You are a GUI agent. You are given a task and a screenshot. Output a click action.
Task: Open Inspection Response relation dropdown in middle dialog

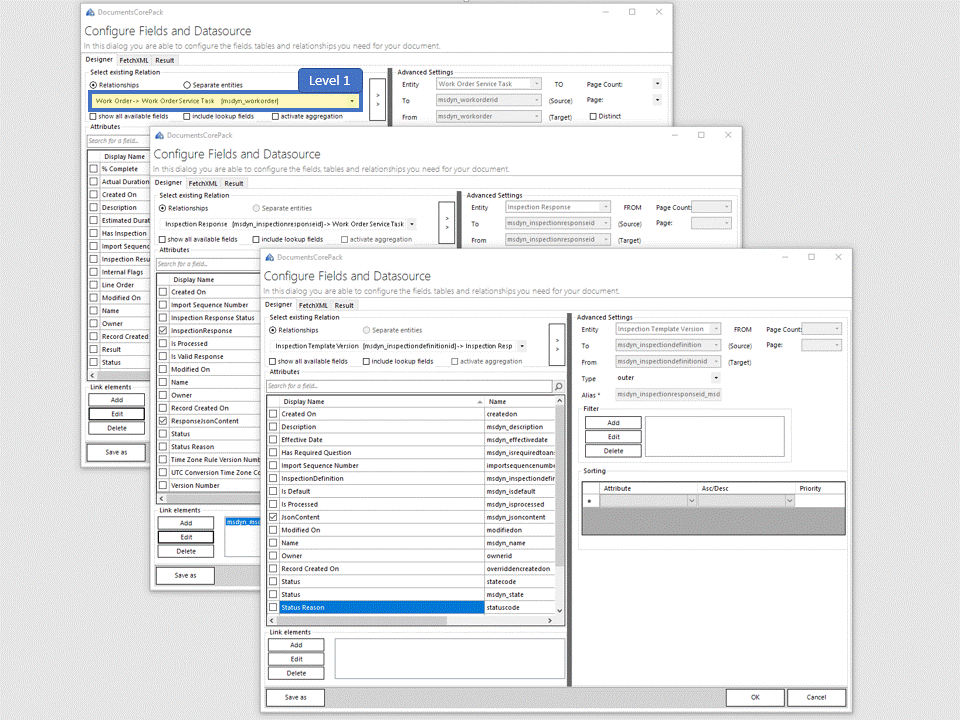tap(412, 224)
